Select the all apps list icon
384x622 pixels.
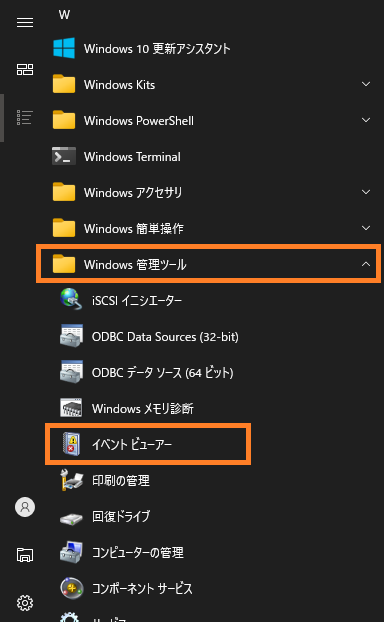pyautogui.click(x=25, y=117)
